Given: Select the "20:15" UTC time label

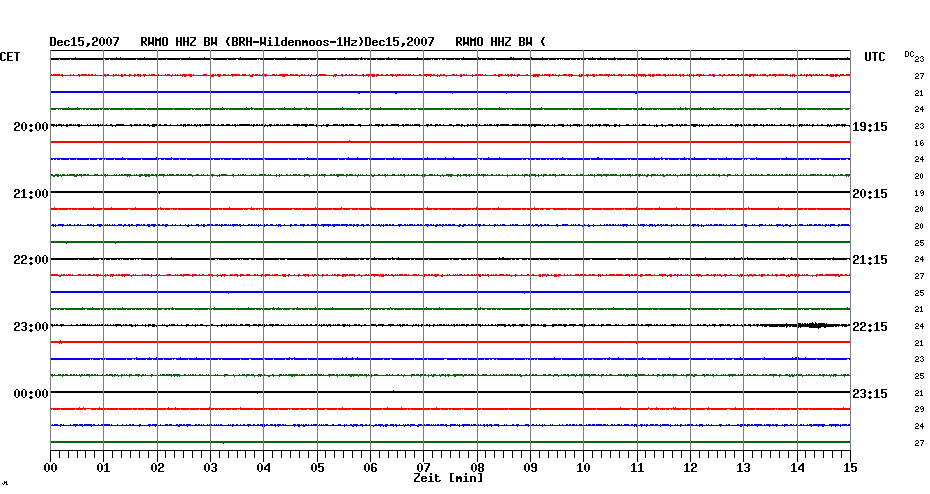Looking at the screenshot, I should [870, 194].
